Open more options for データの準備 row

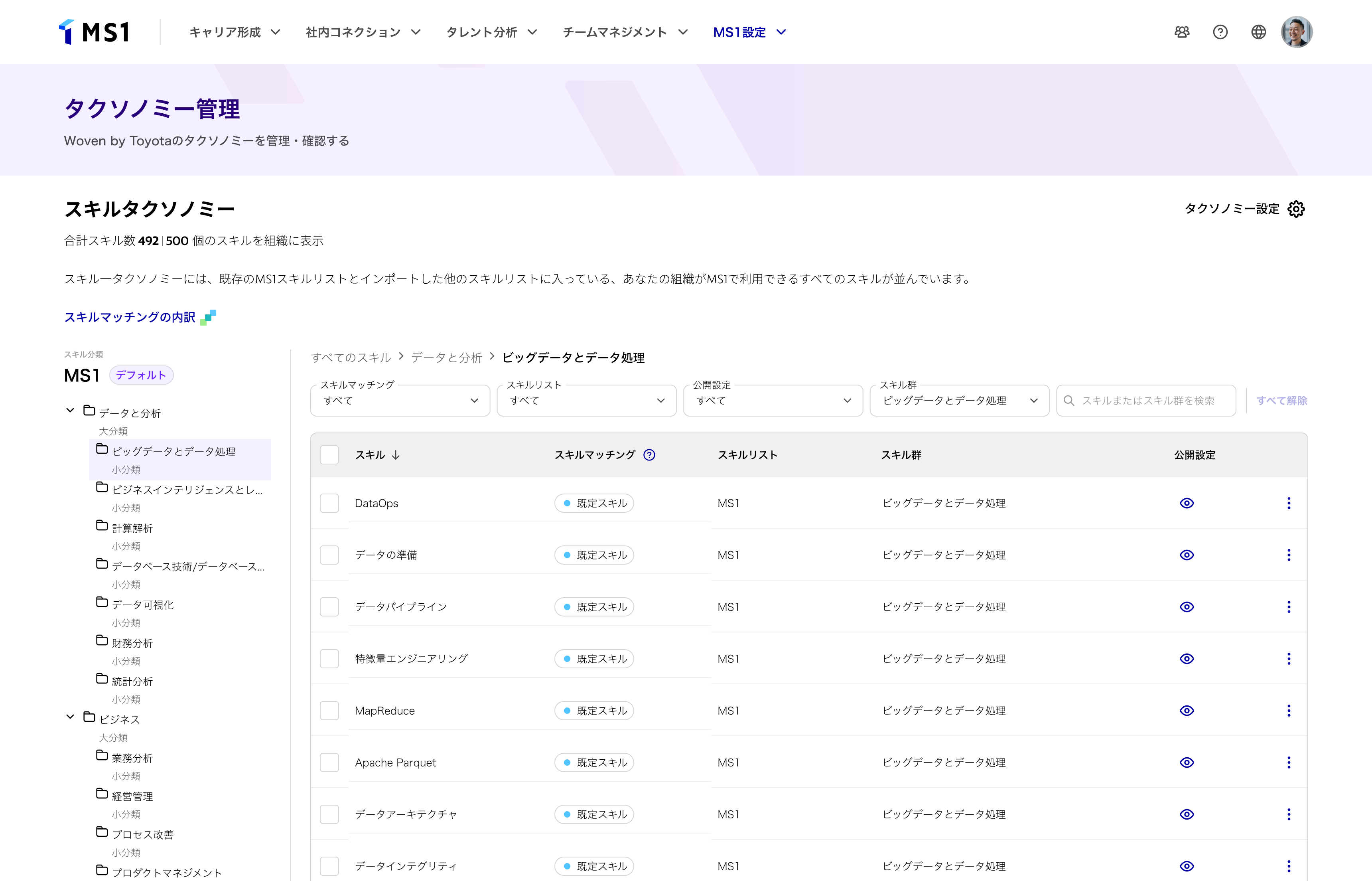1289,555
